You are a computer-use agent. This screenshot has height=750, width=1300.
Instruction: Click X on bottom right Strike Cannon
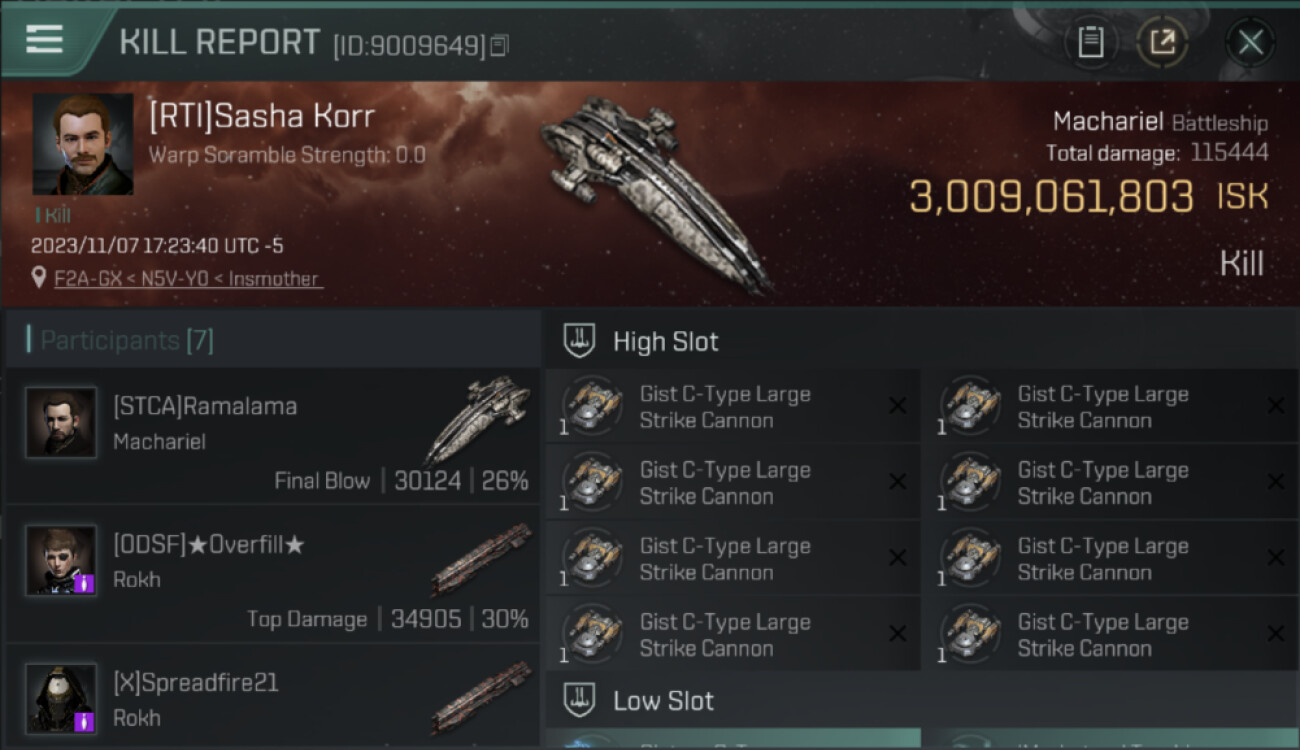click(1275, 634)
